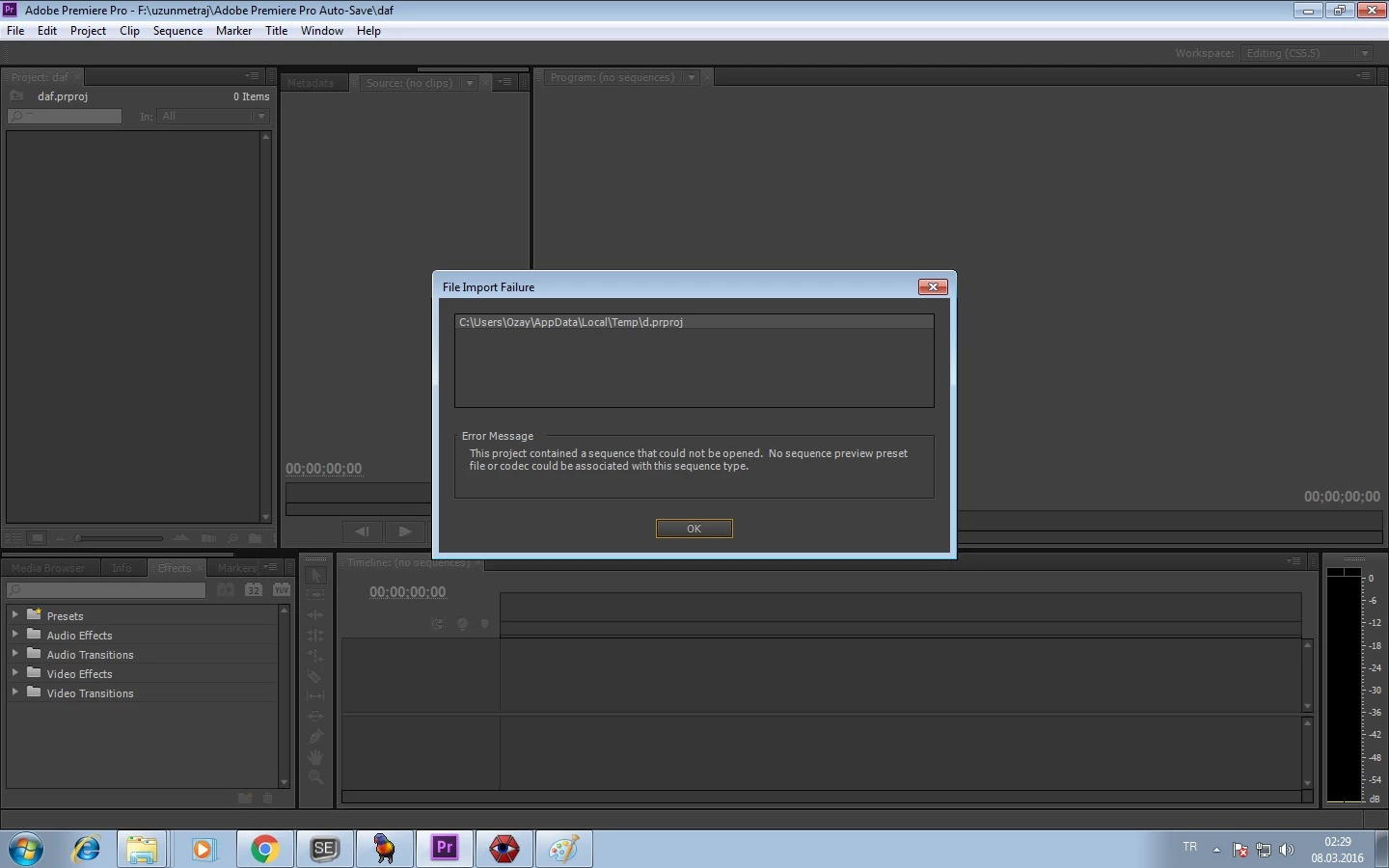Click the volume icon in system tray
This screenshot has width=1389, height=868.
[1287, 850]
